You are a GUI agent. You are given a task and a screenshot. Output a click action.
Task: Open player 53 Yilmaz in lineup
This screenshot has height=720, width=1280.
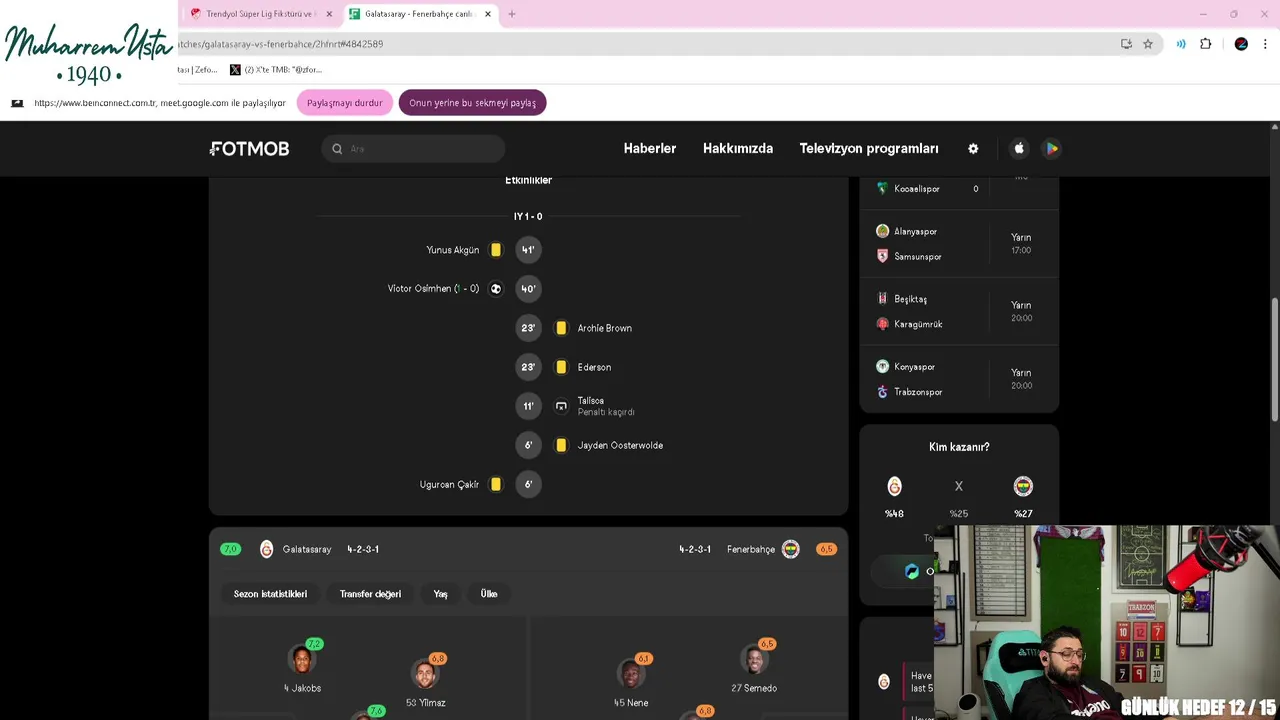[425, 682]
